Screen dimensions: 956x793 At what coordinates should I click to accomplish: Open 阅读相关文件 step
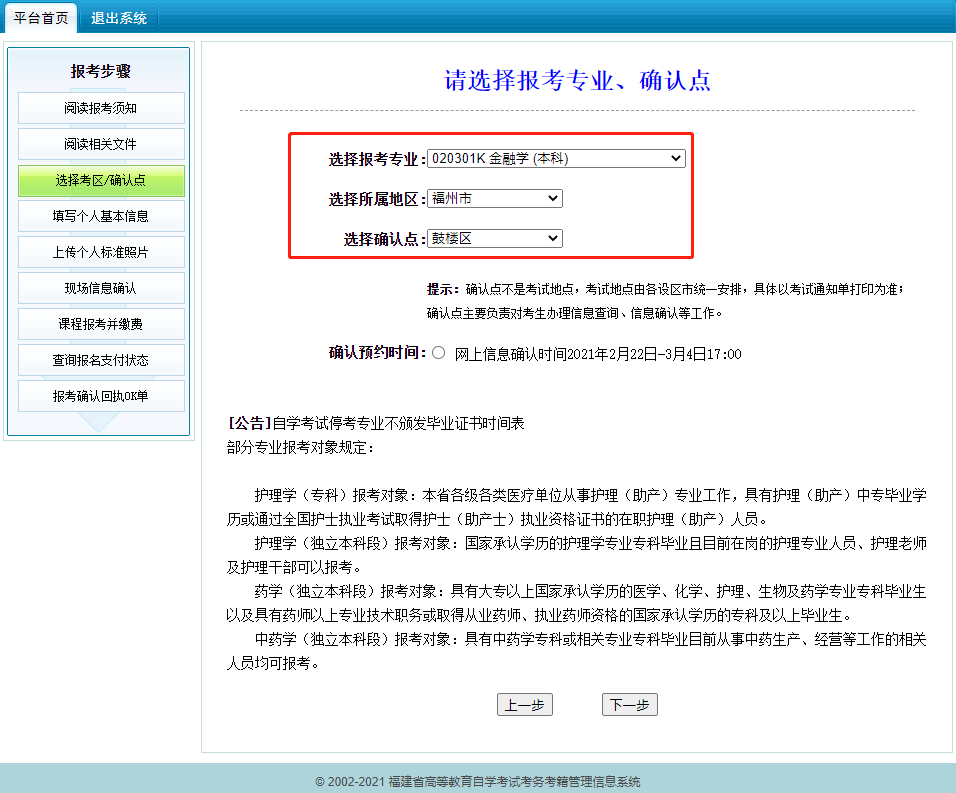point(101,144)
